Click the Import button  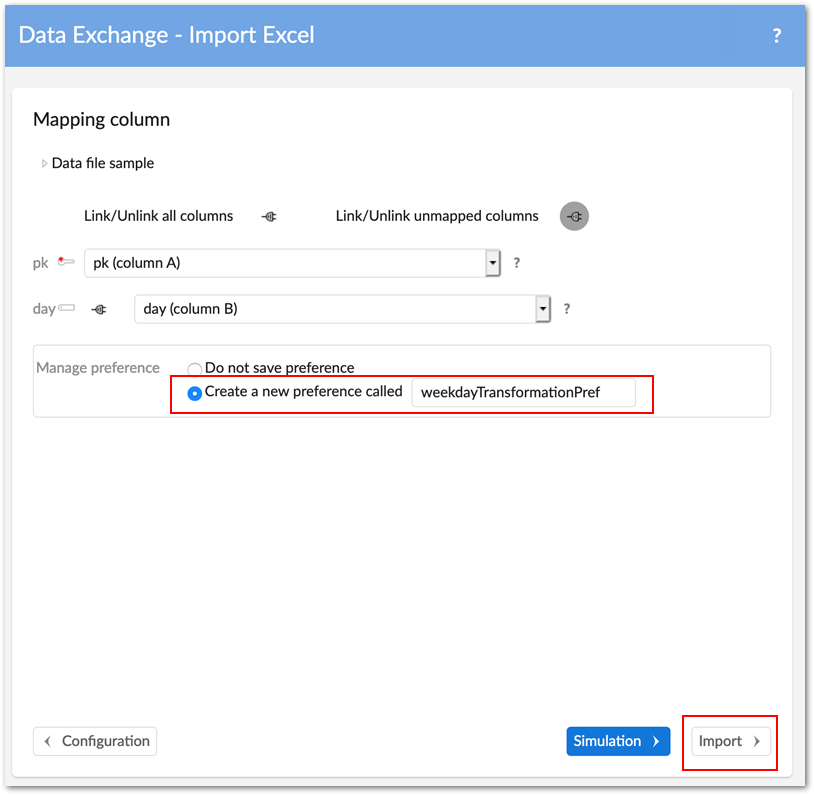(x=729, y=741)
